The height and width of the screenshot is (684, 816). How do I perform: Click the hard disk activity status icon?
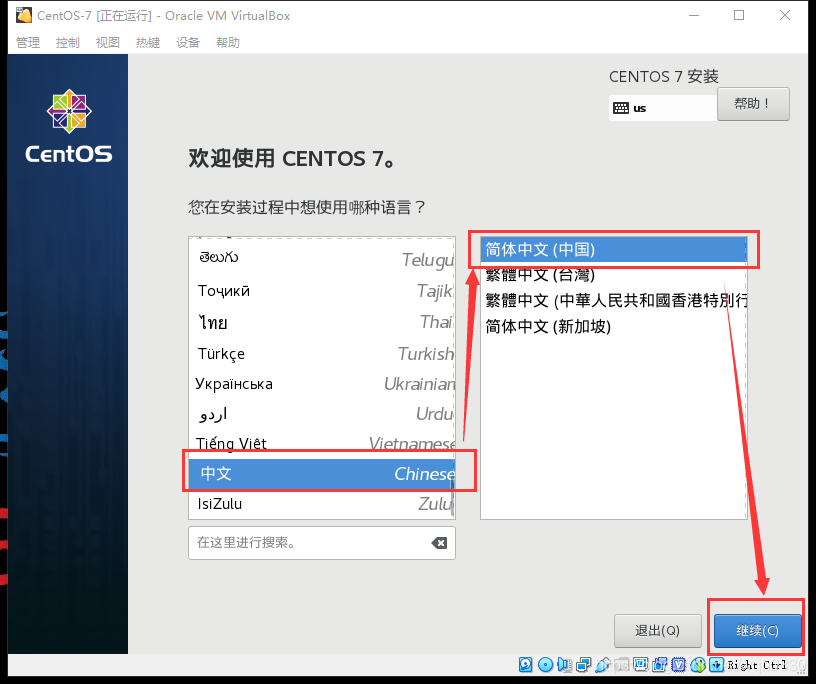click(526, 665)
